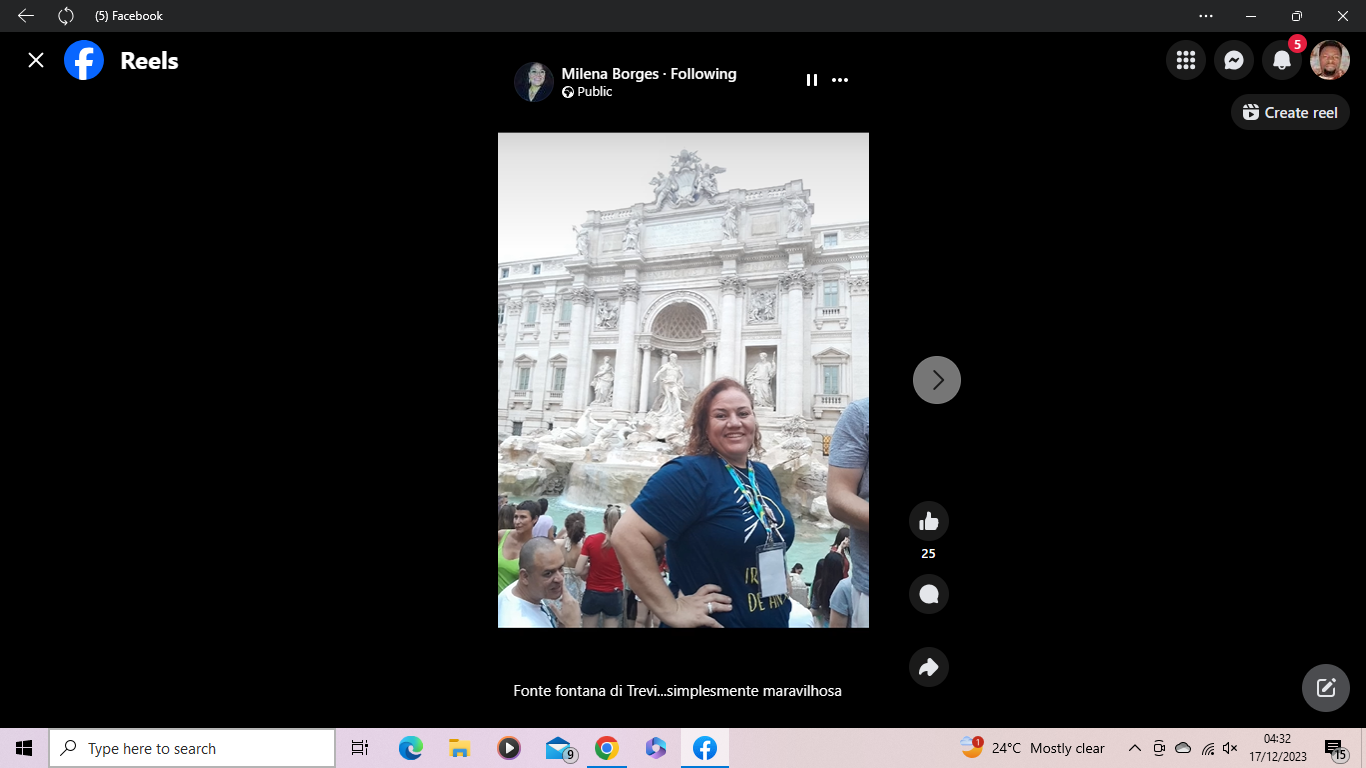Click the floating new message pencil button
This screenshot has width=1366, height=768.
1326,687
